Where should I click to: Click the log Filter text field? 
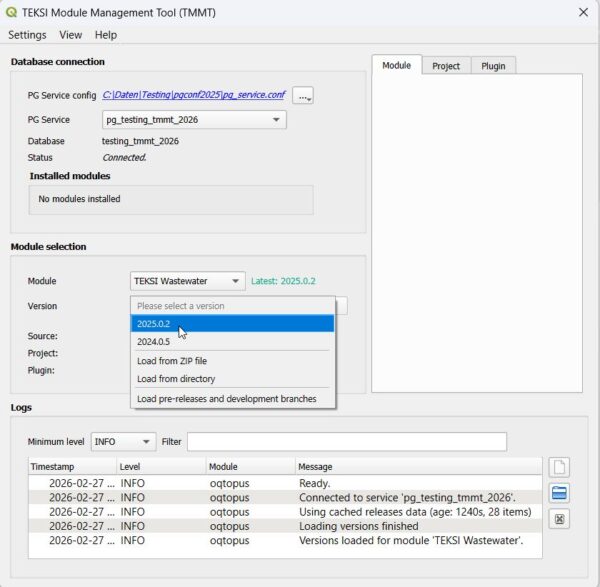click(x=346, y=441)
